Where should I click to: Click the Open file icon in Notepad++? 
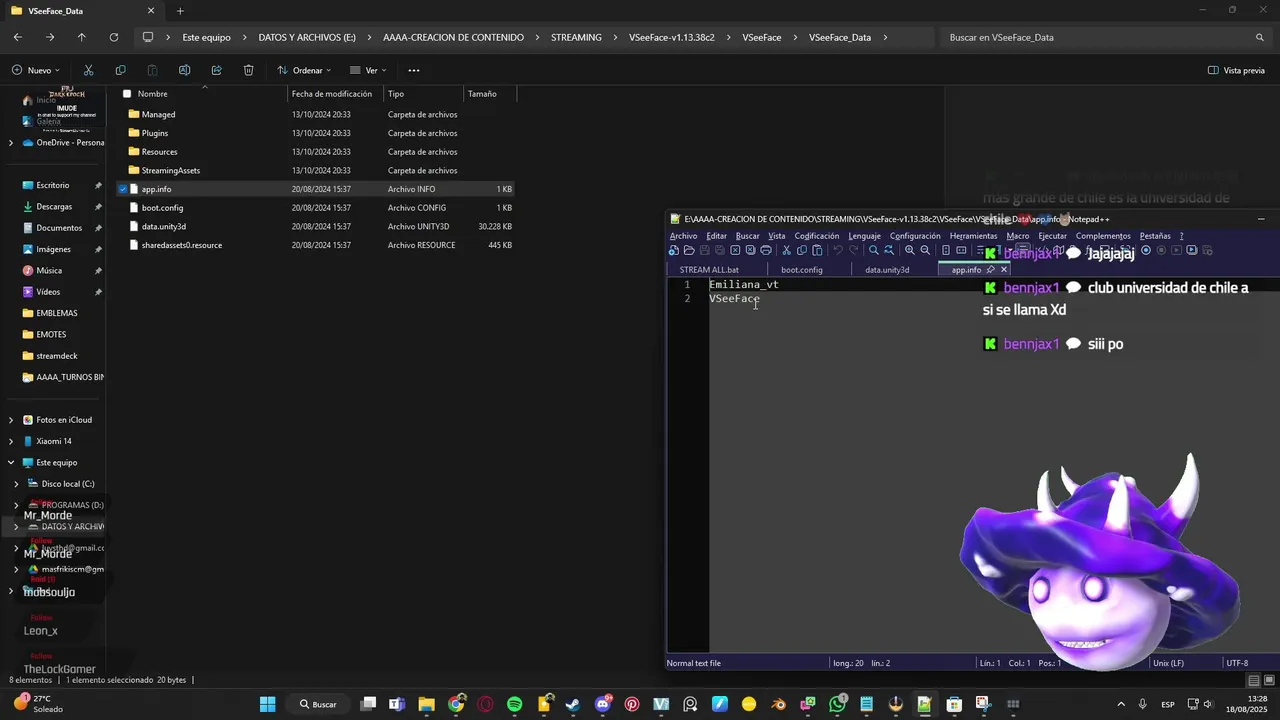coord(689,251)
